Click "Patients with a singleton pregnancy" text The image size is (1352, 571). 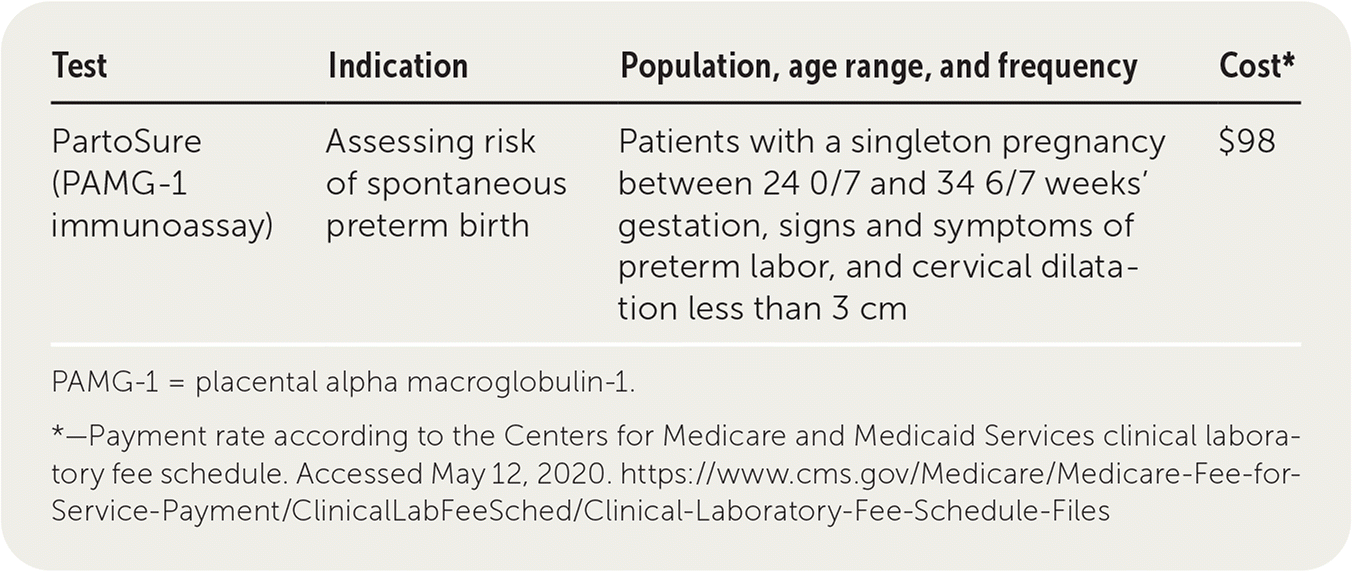pos(891,142)
